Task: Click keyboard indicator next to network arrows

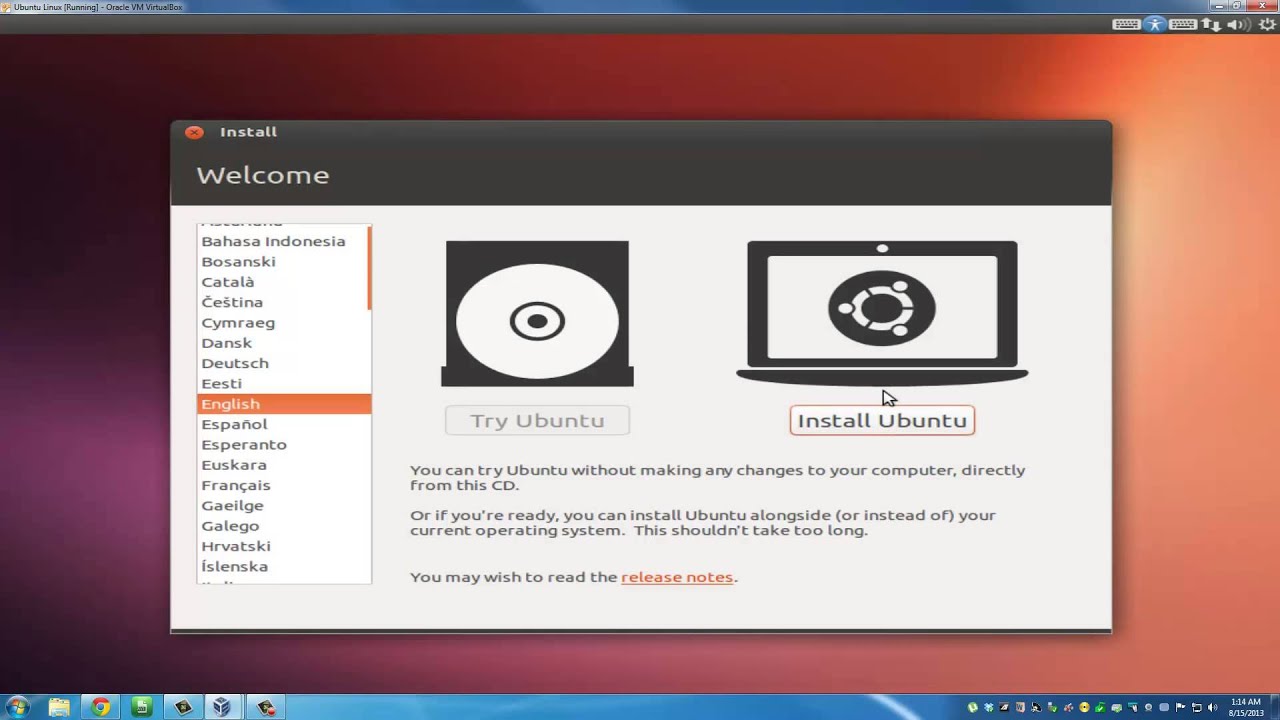Action: (x=1183, y=24)
